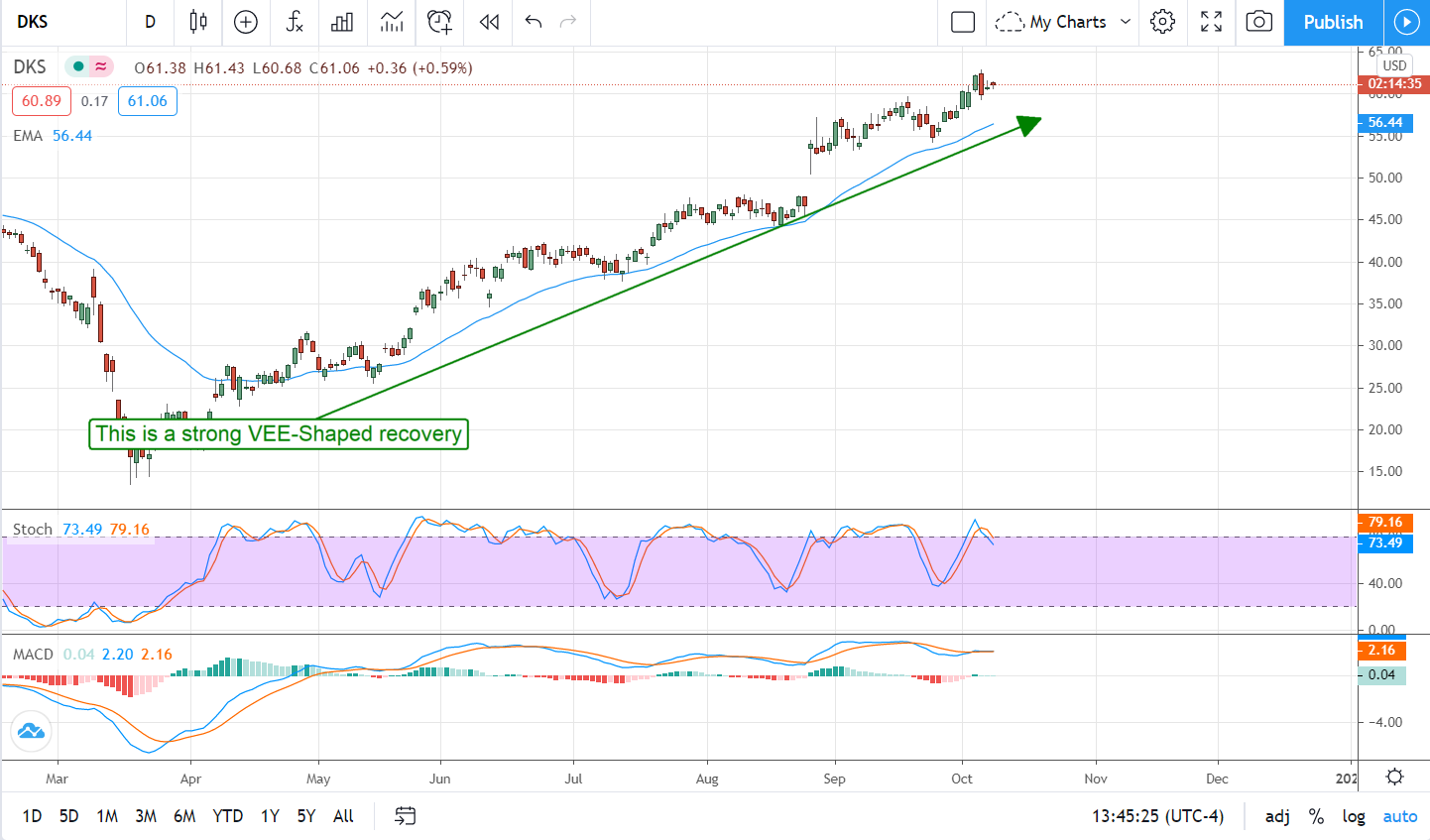1430x840 pixels.
Task: Switch to the YTD date range
Action: click(227, 816)
